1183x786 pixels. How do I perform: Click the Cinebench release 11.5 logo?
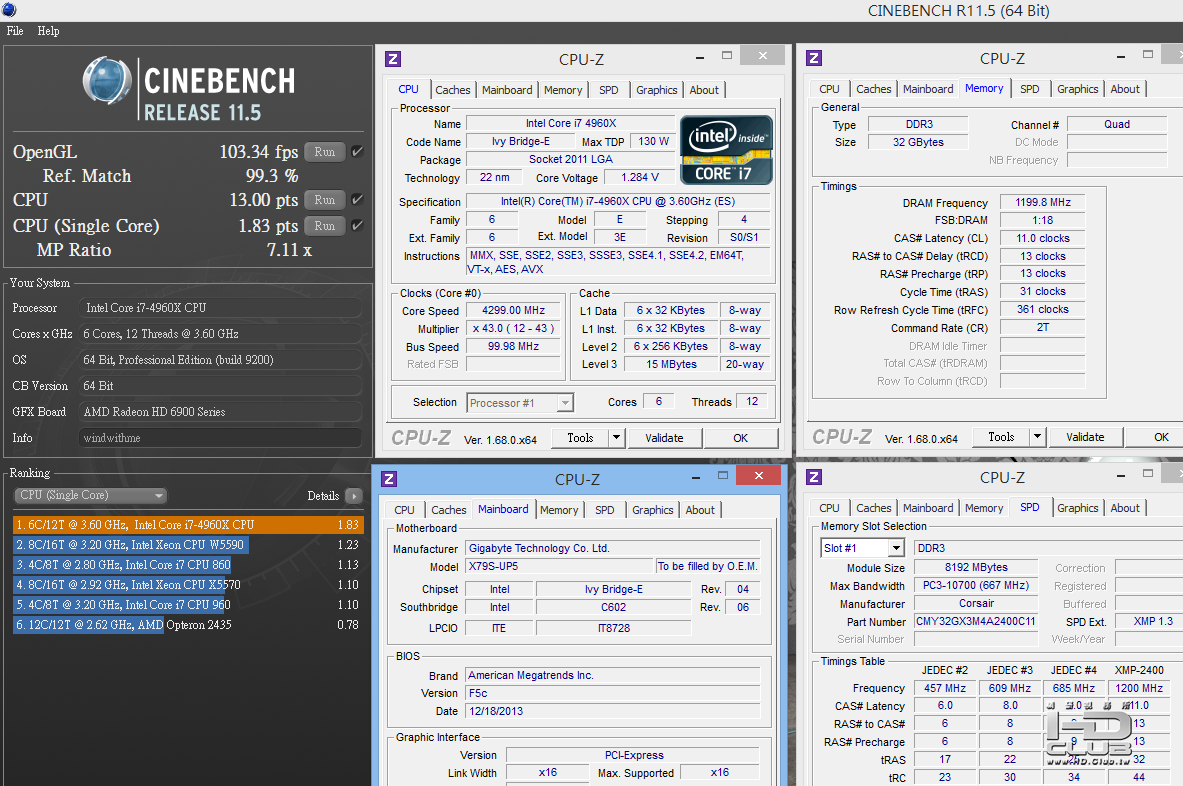[189, 89]
